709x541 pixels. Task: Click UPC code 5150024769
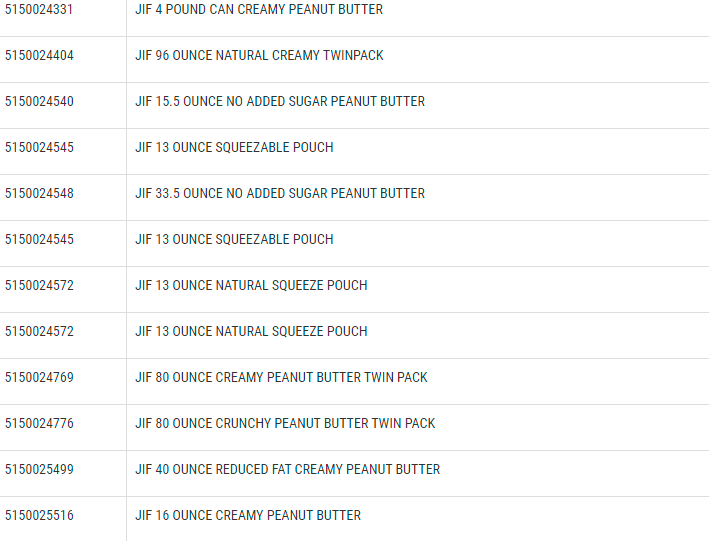tap(39, 378)
